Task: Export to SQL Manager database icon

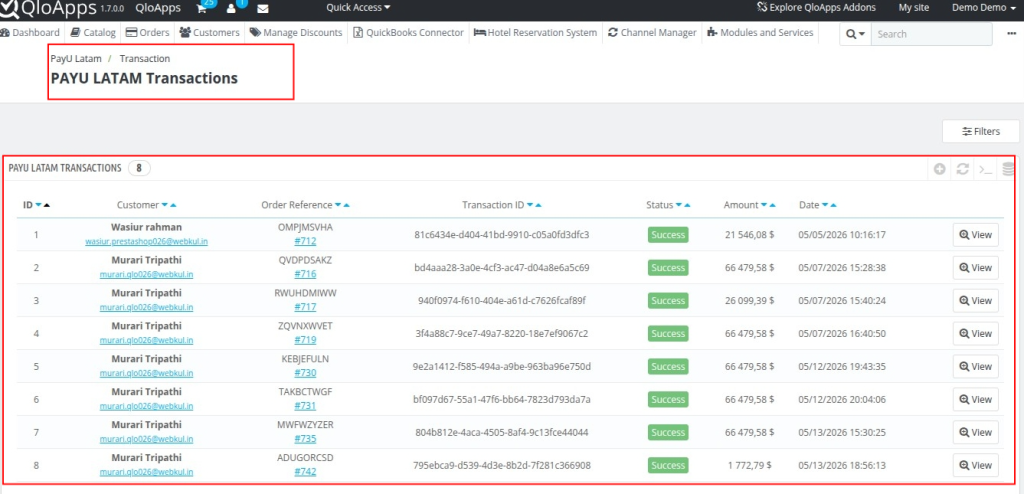Action: click(1008, 169)
